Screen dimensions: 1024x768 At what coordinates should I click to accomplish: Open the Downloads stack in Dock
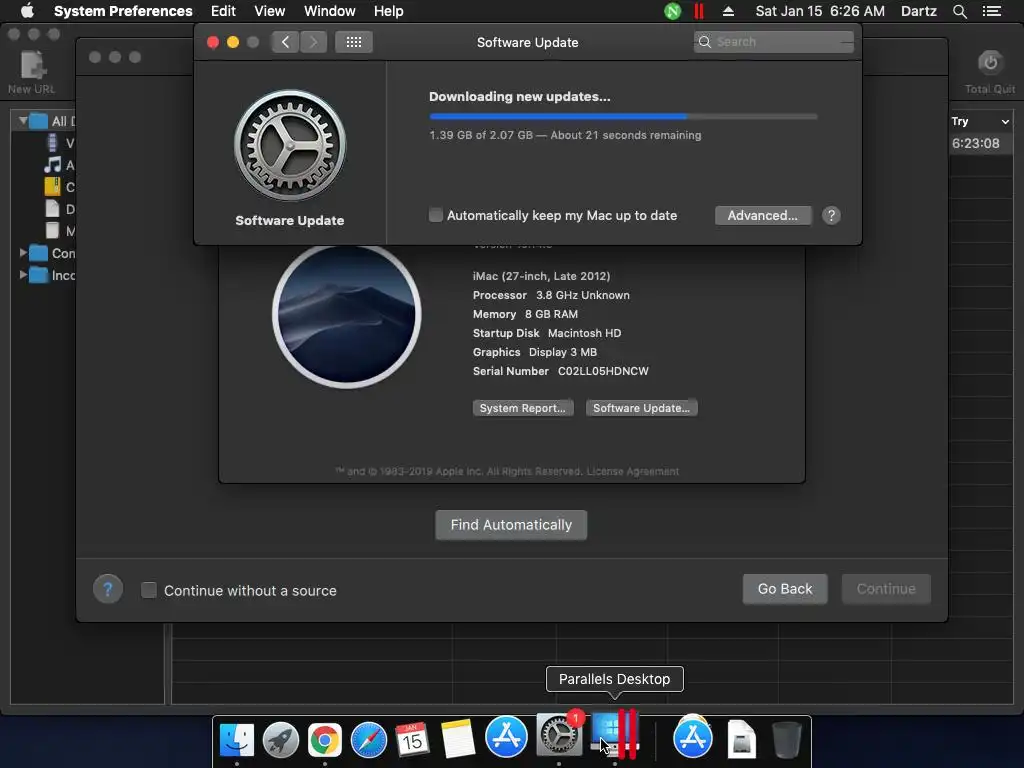click(x=693, y=737)
